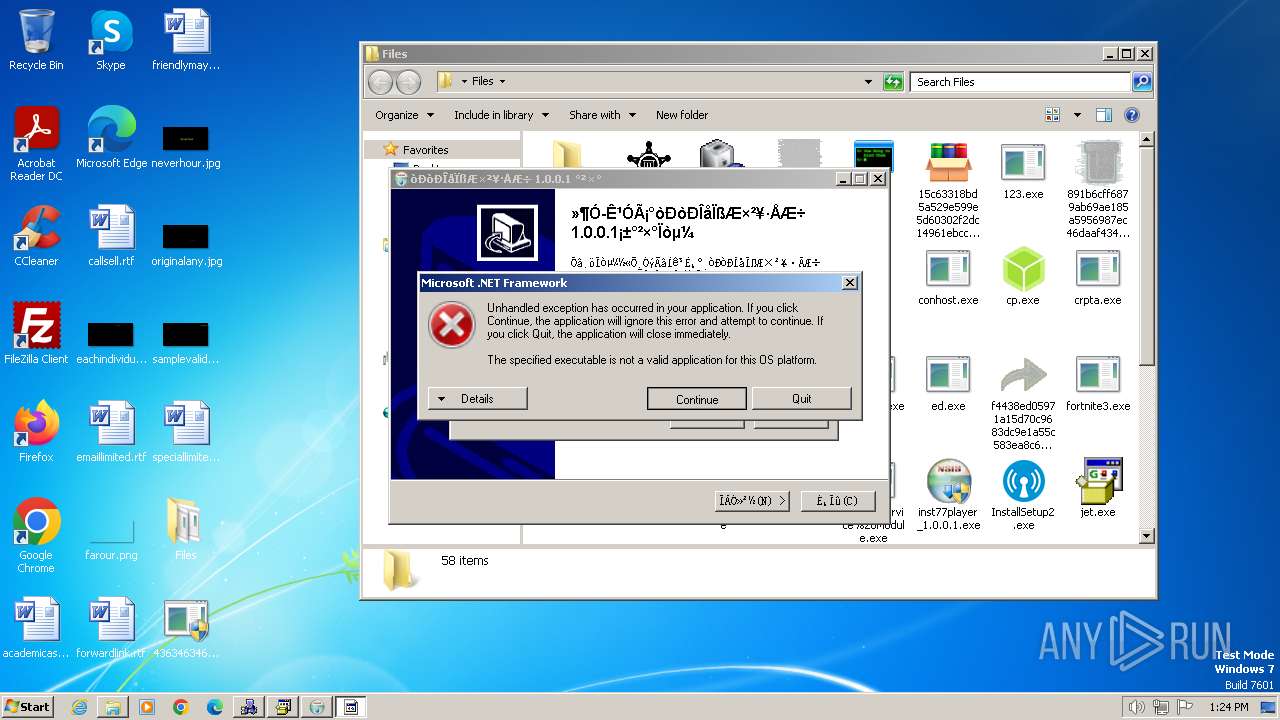Open the Share with dropdown
Image resolution: width=1280 pixels, height=720 pixels.
[602, 115]
